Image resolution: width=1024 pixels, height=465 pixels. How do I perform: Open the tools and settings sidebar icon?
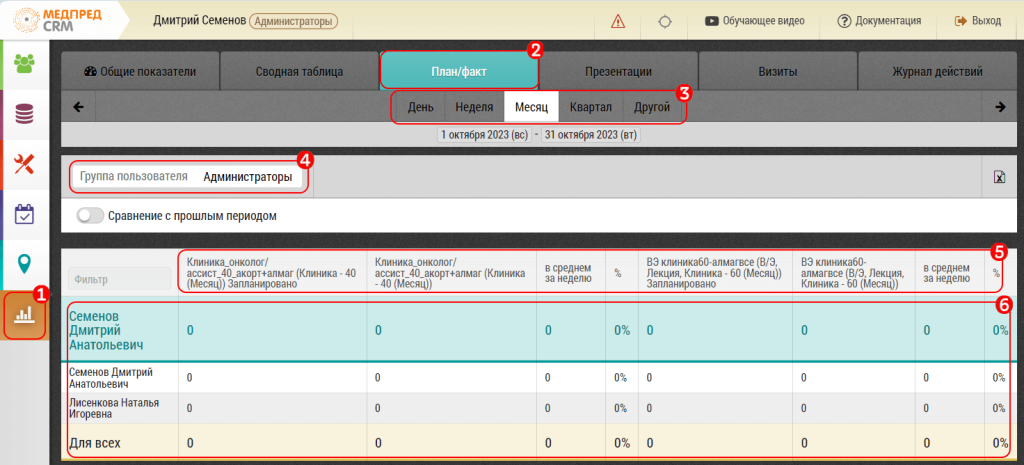point(24,163)
